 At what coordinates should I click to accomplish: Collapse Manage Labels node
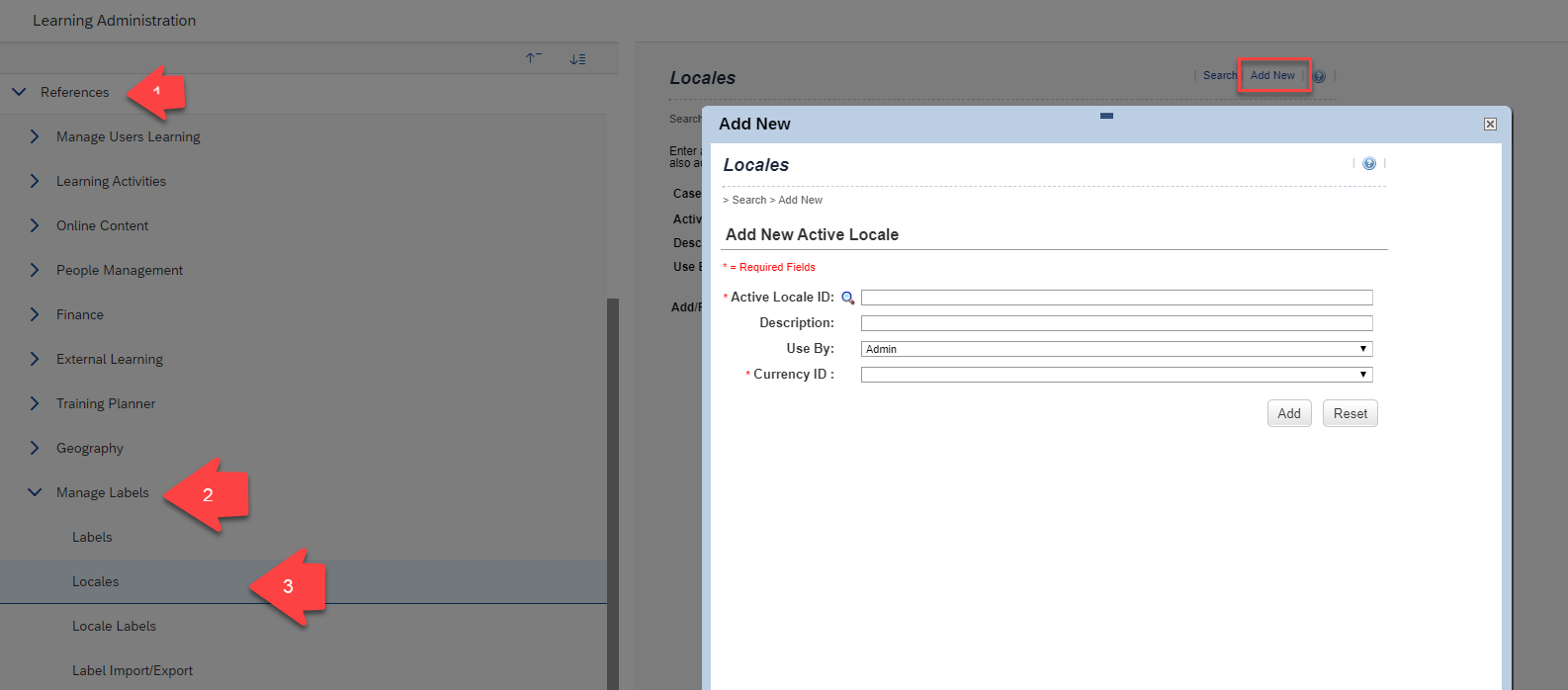35,492
